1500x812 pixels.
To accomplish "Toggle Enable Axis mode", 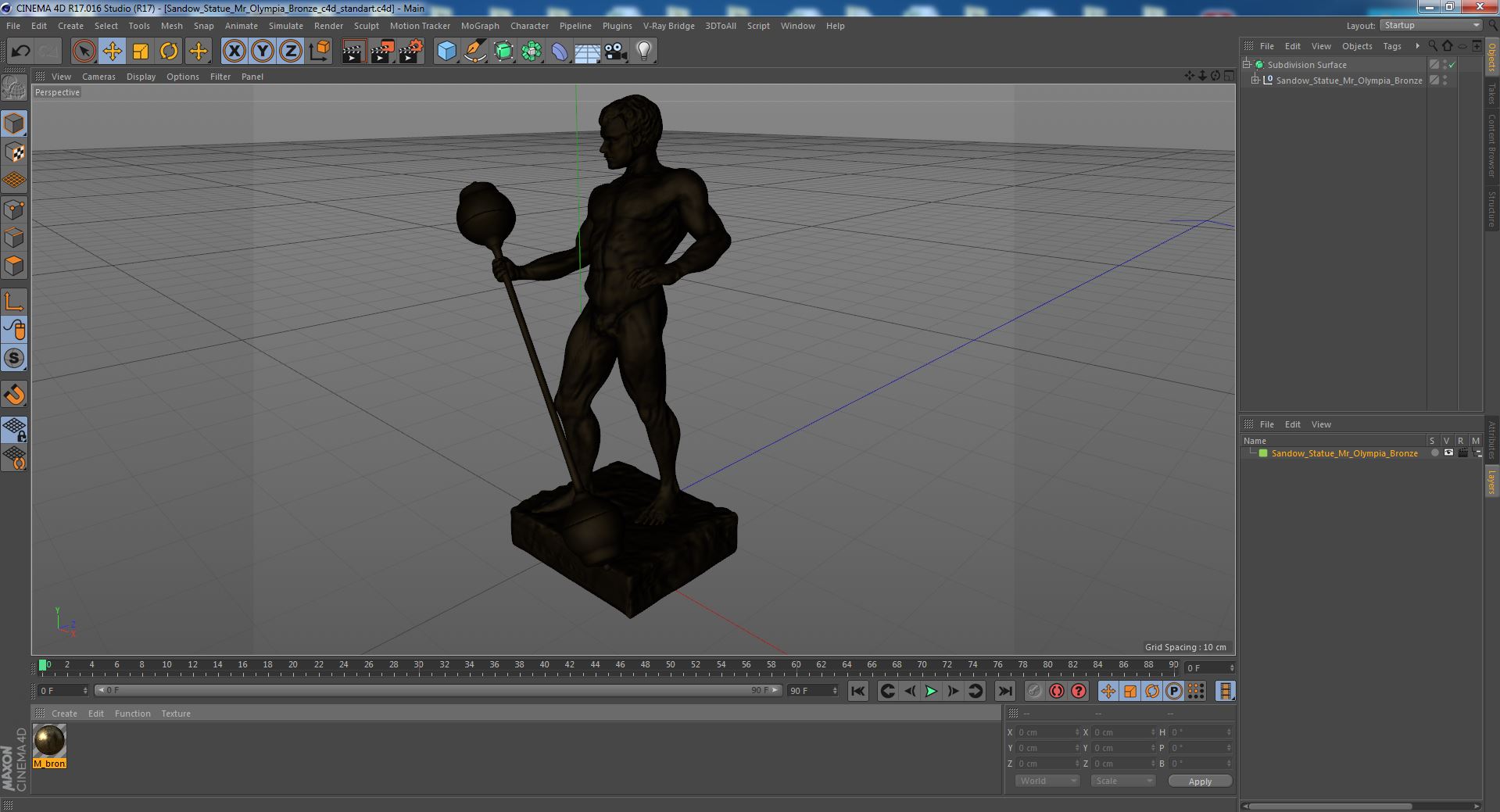I will [14, 302].
